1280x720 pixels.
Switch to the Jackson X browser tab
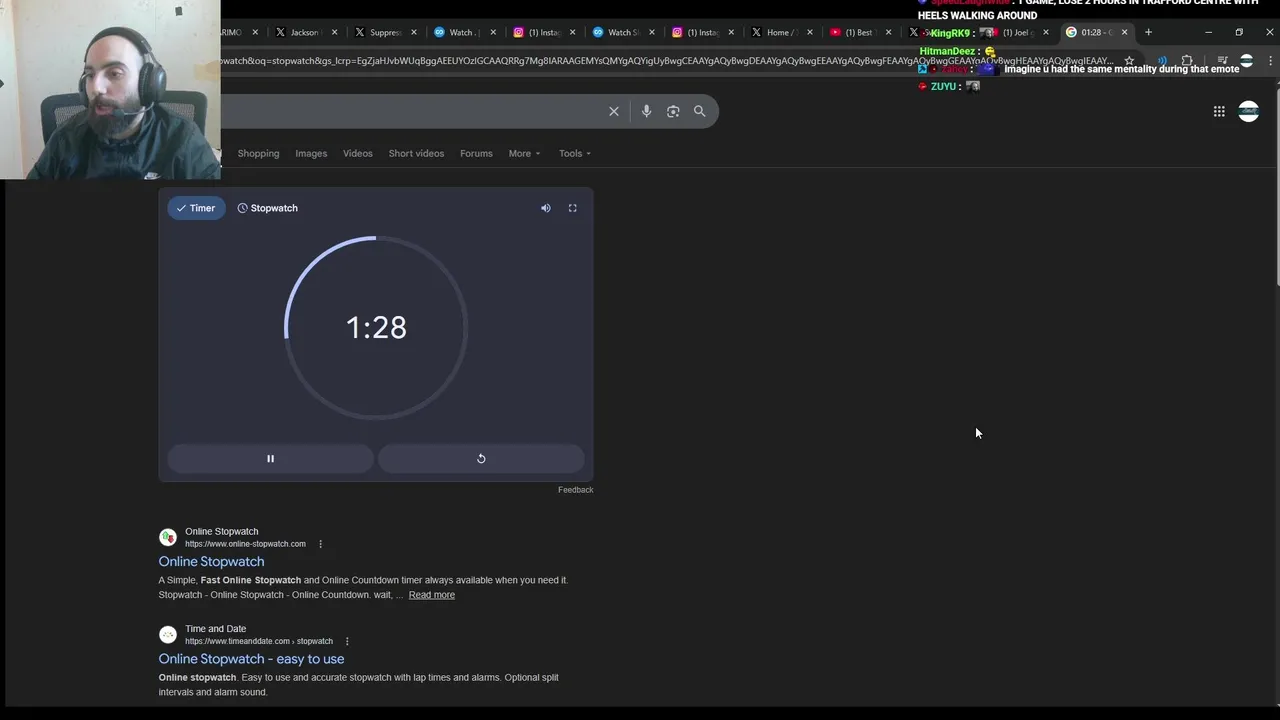(303, 32)
